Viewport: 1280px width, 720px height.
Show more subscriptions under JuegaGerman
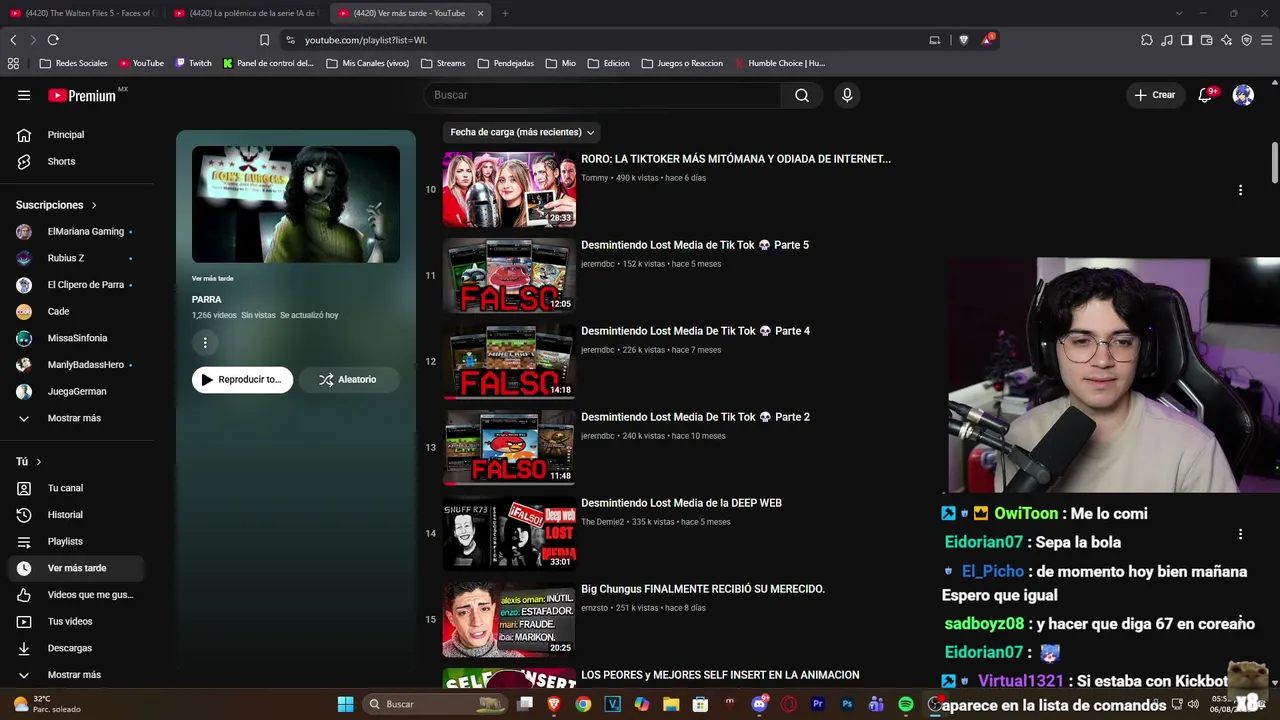pos(76,418)
